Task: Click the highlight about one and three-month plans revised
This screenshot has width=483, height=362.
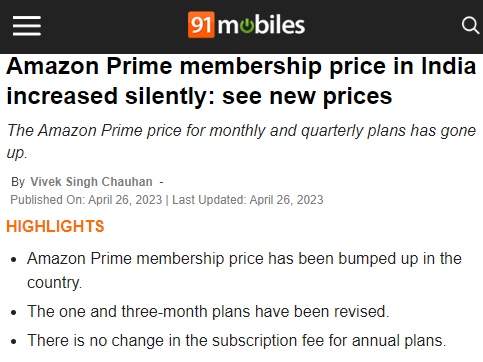Action: tap(208, 312)
